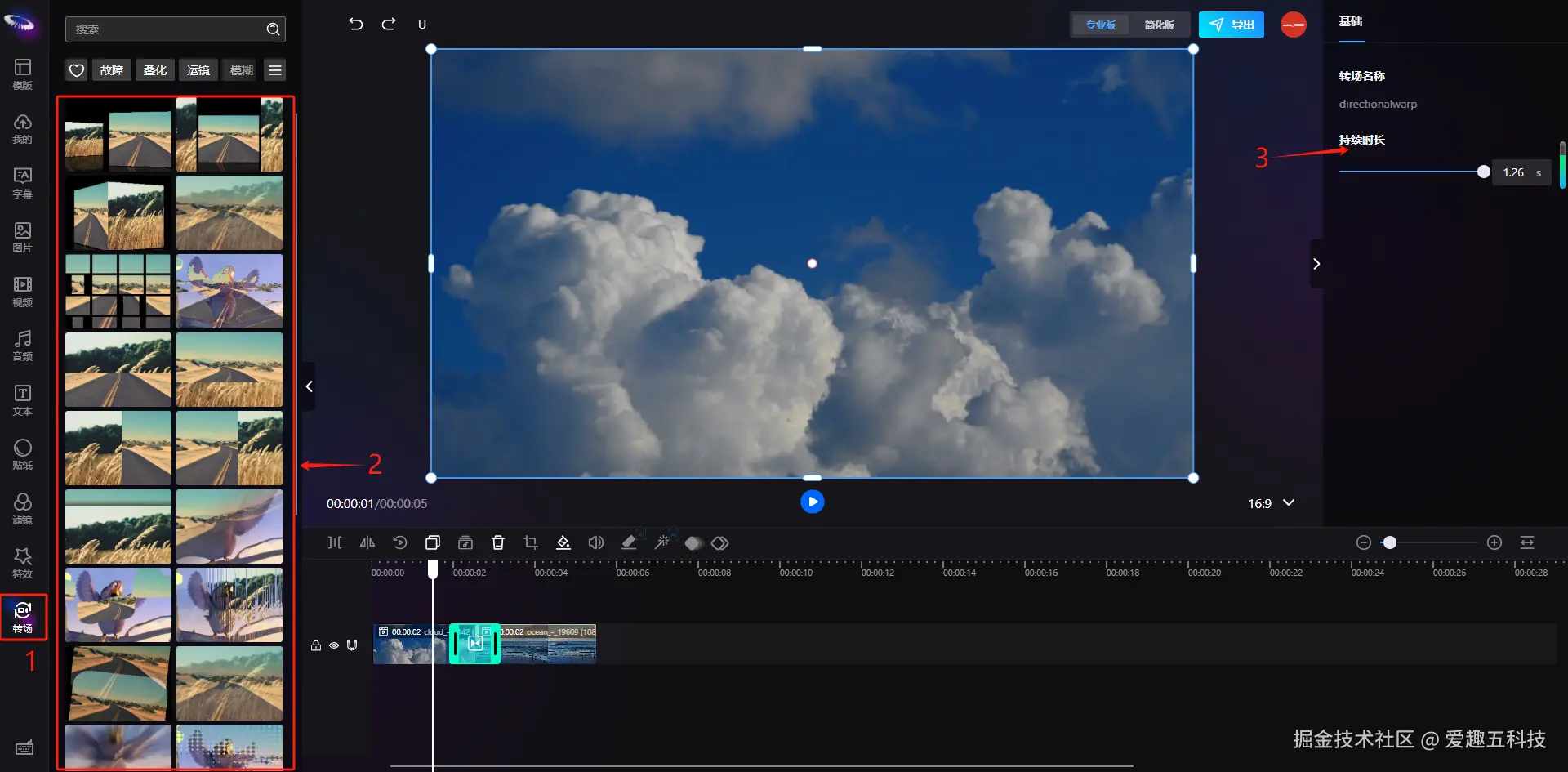Click the keyframe diamond icon
Screen dimensions: 1568x772
tap(719, 543)
